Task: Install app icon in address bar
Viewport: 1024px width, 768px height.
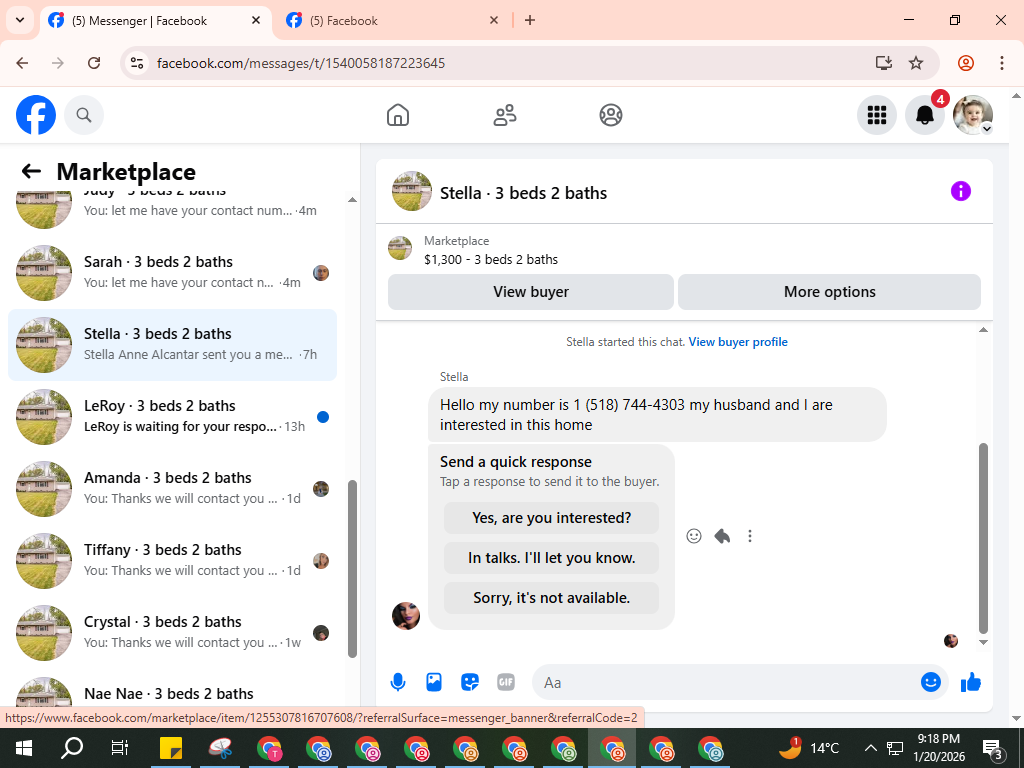Action: pos(884,63)
